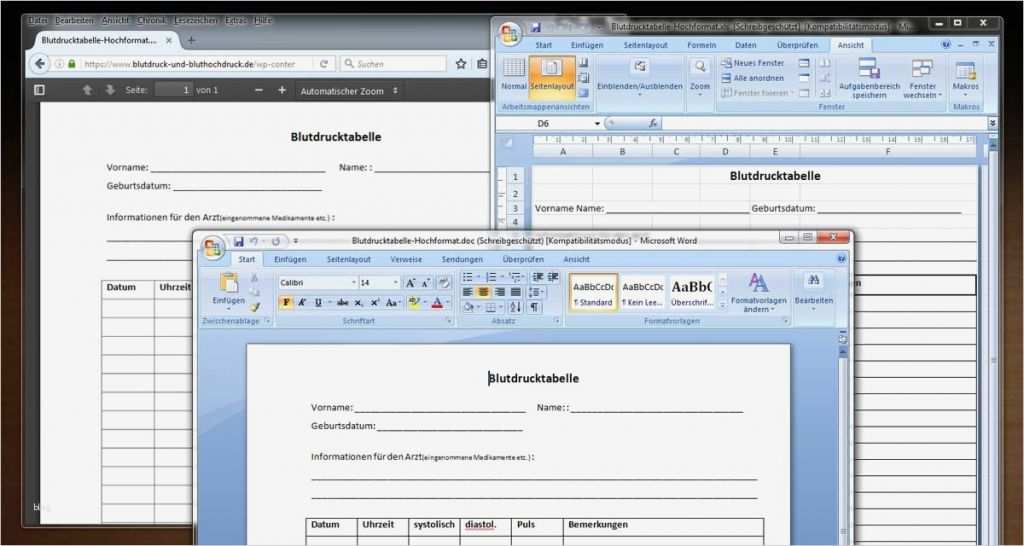Show paragraph marks pilcrow icon

pyautogui.click(x=534, y=307)
